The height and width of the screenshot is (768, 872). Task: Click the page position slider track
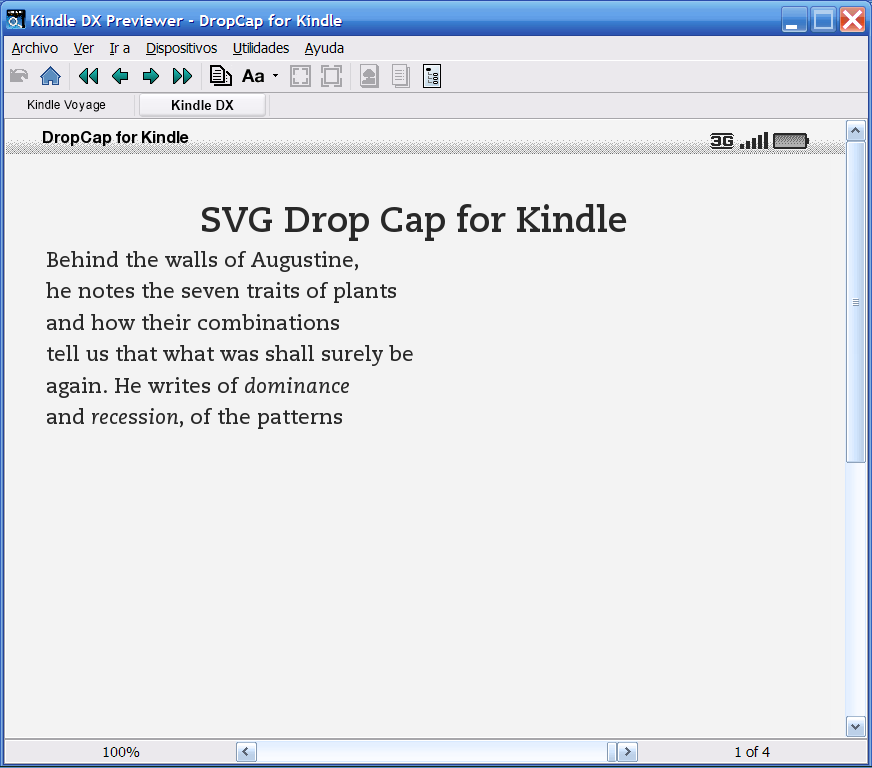click(x=432, y=752)
